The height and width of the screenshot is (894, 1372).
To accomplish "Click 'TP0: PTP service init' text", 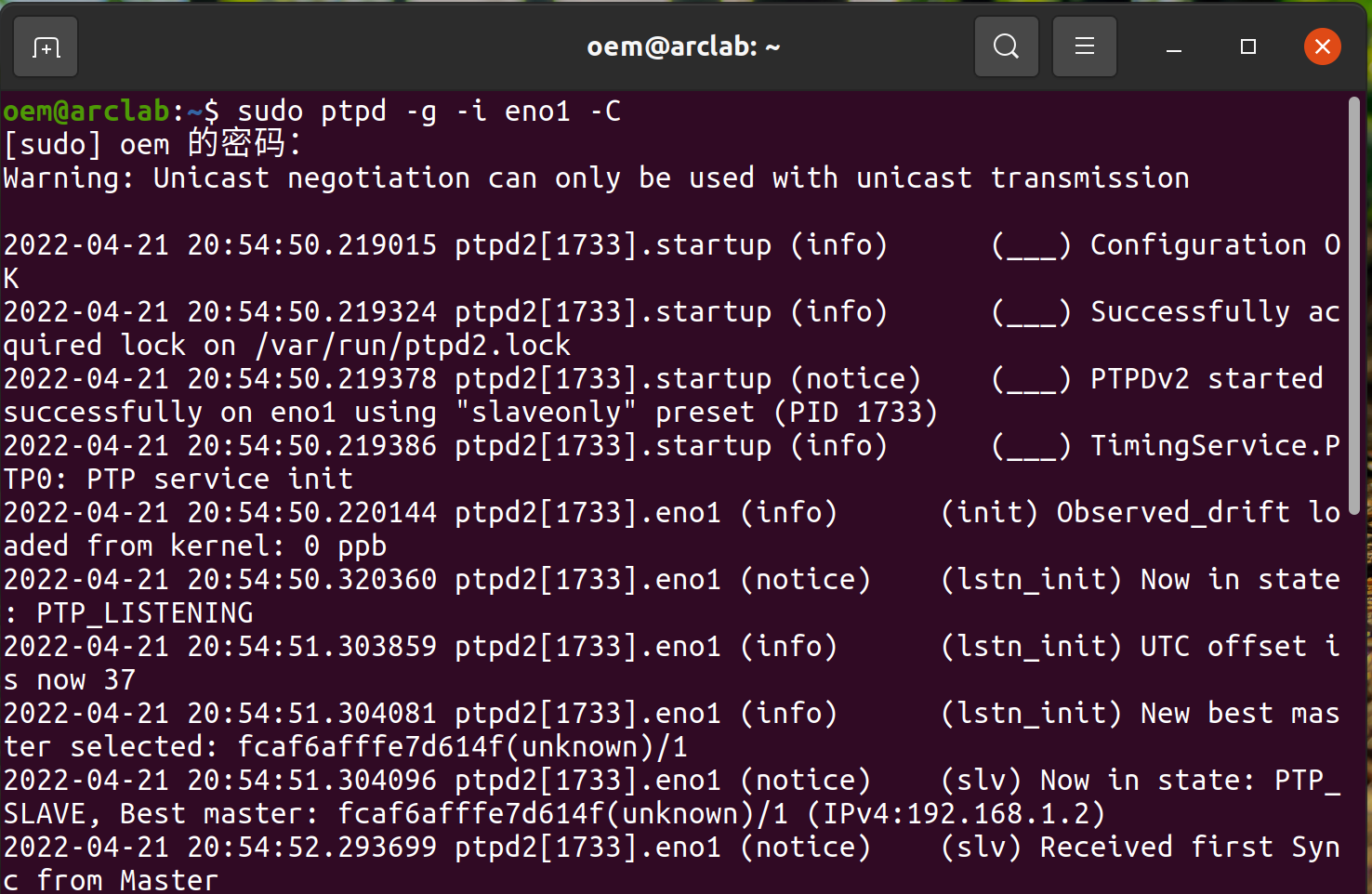I will pyautogui.click(x=178, y=479).
